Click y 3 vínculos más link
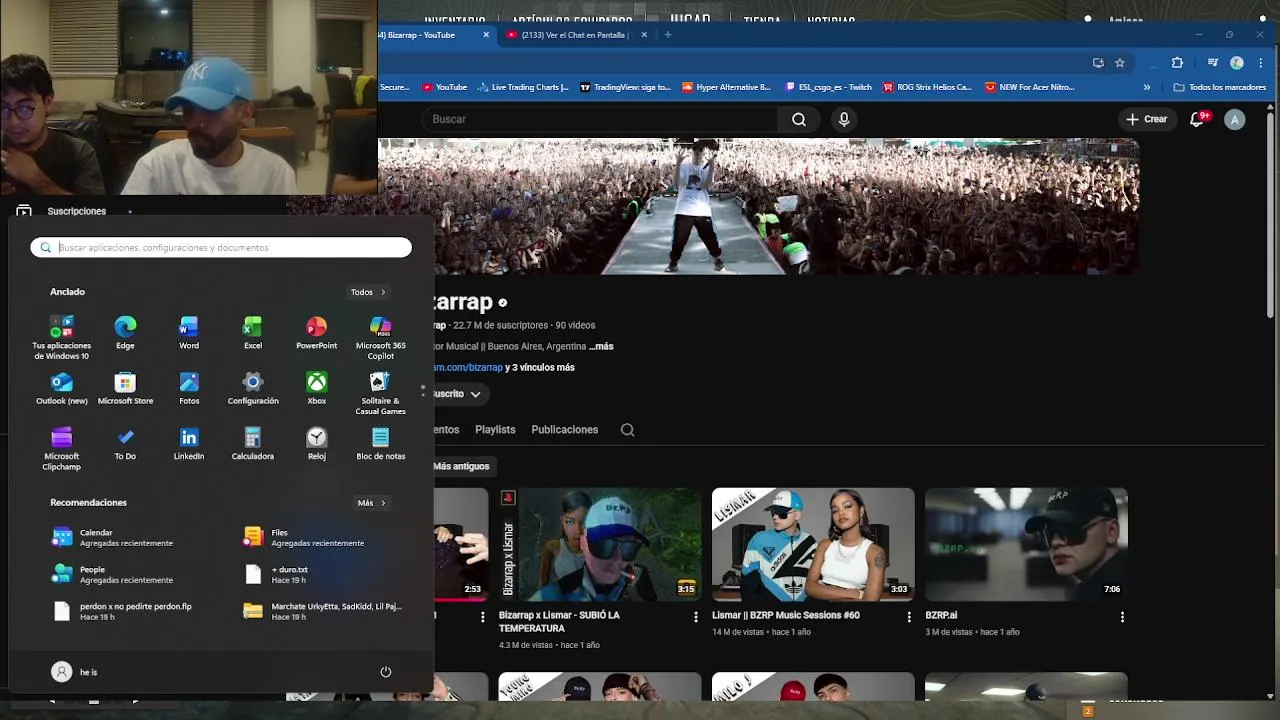Viewport: 1280px width, 720px height. click(539, 367)
